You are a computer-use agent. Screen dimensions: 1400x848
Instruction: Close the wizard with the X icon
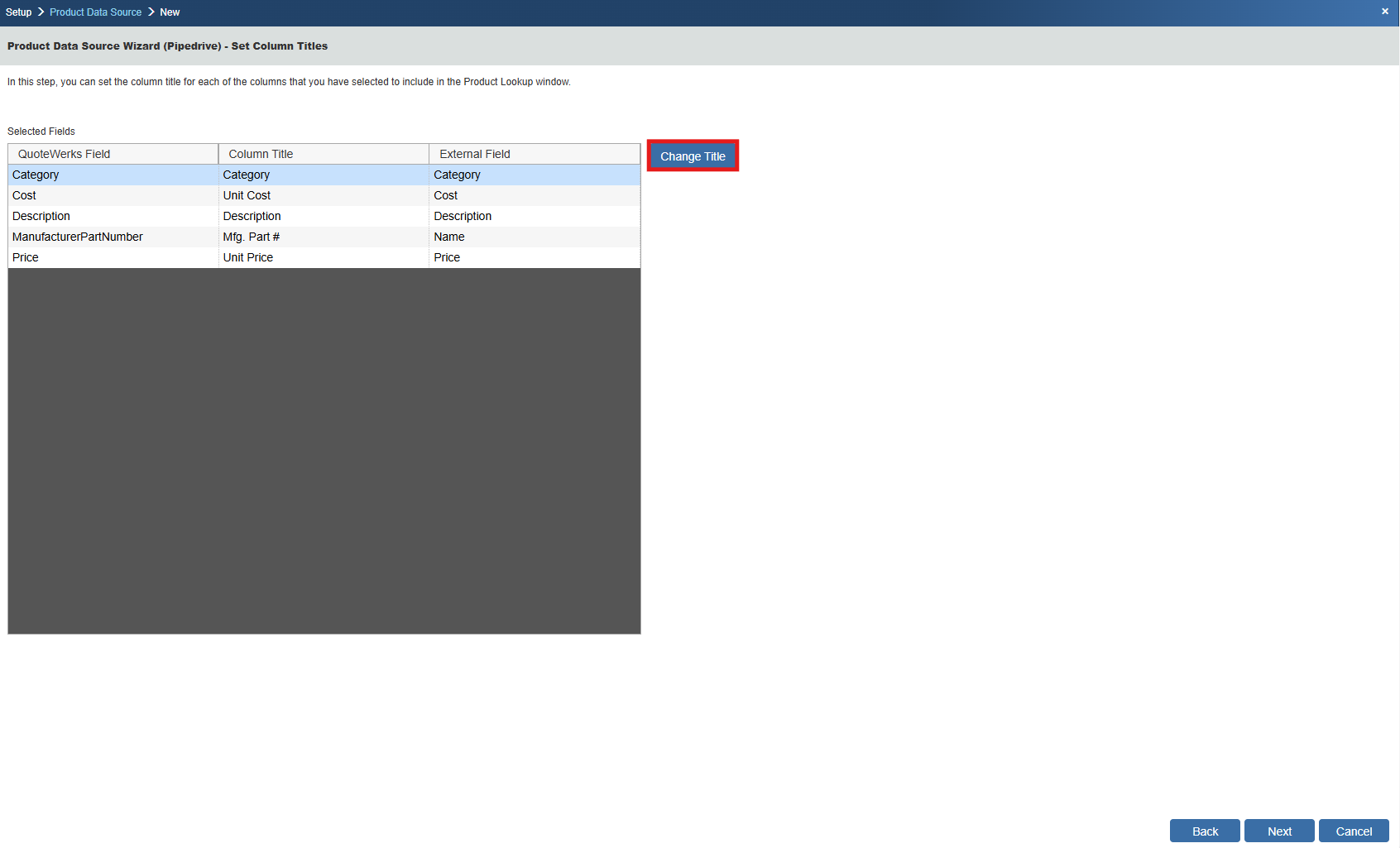click(x=1384, y=12)
